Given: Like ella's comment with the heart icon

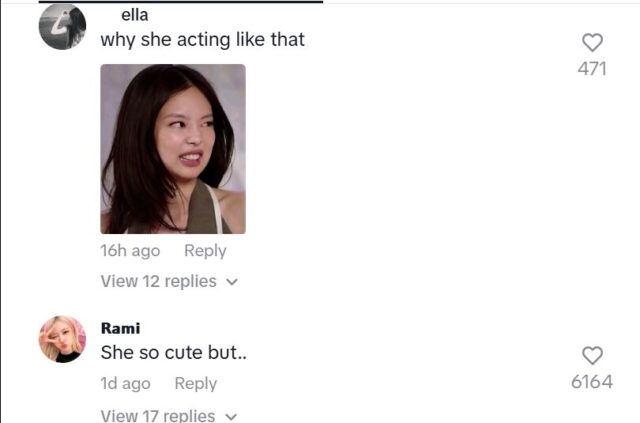Looking at the screenshot, I should [593, 42].
